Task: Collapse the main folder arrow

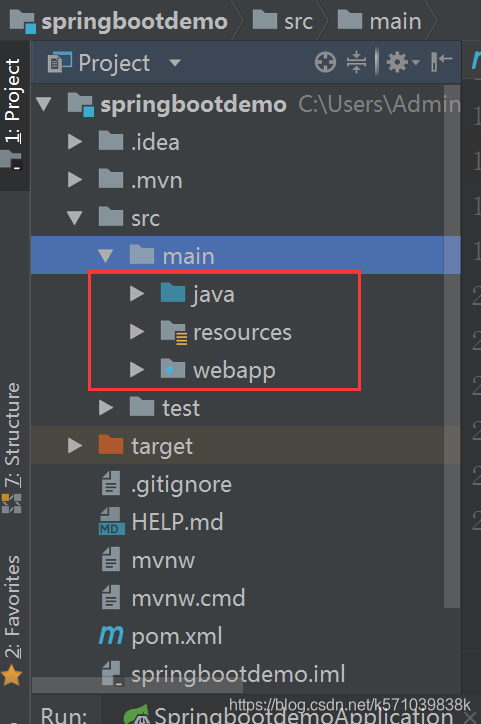Action: [106, 255]
